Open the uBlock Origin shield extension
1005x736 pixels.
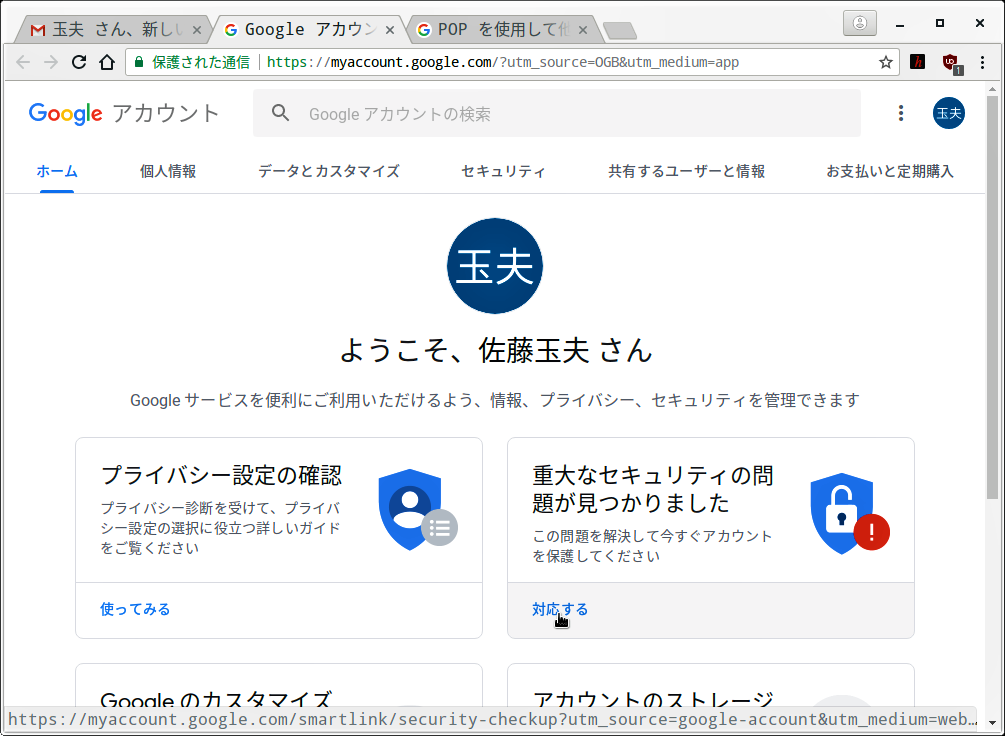[951, 63]
